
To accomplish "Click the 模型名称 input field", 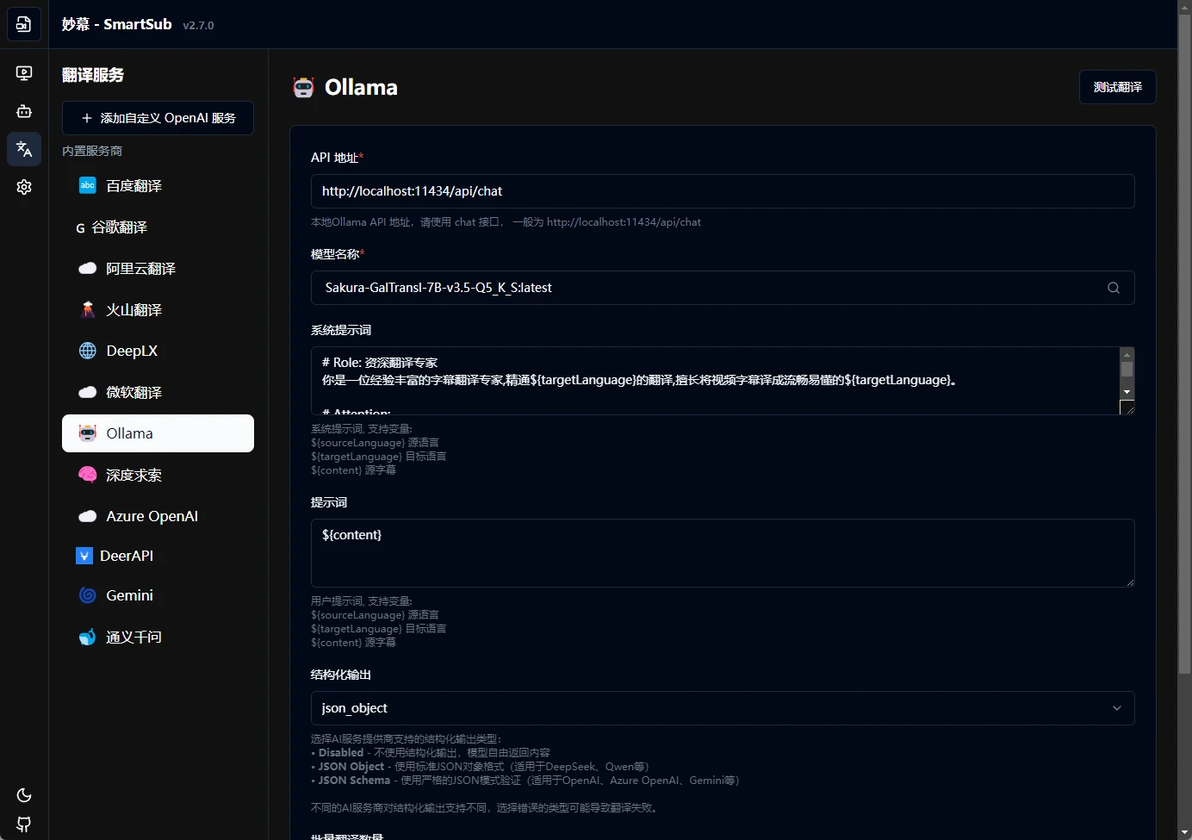I will [722, 288].
